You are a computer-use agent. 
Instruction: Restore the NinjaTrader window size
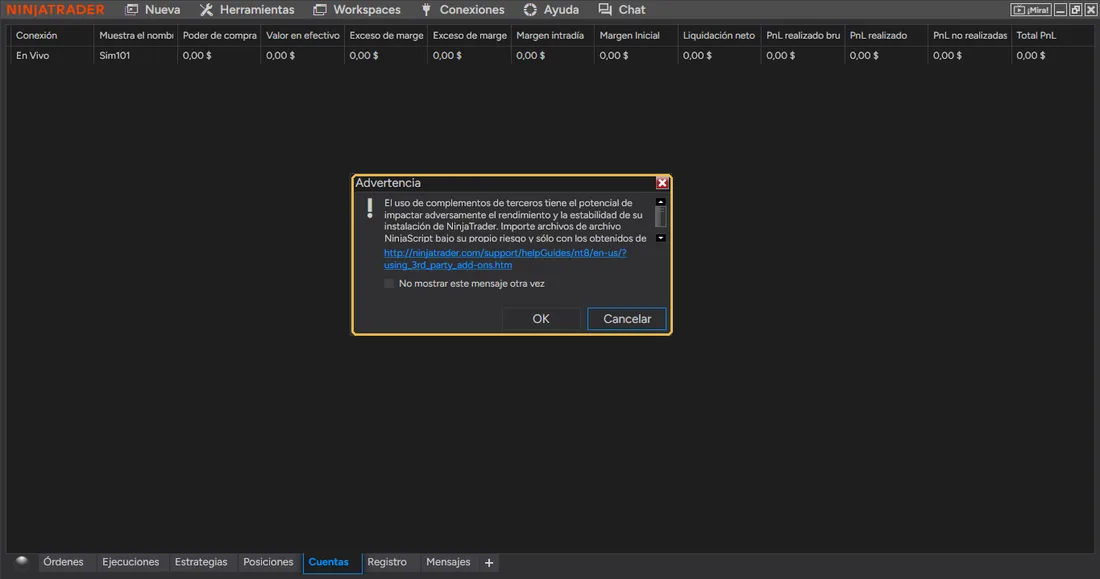coord(1075,10)
